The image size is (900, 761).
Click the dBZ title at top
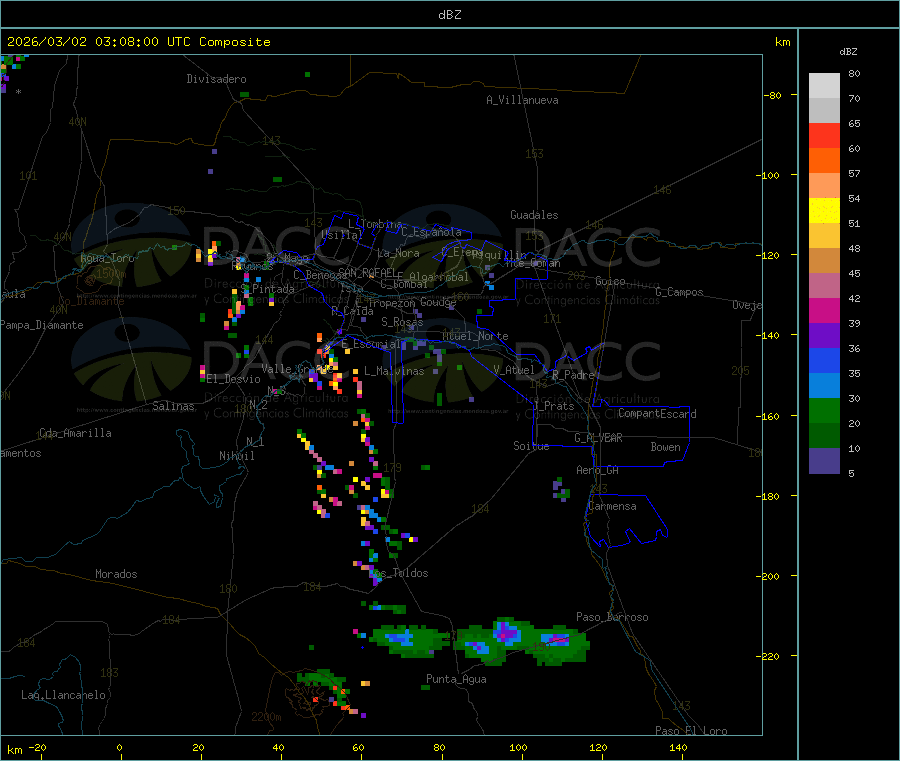pyautogui.click(x=449, y=15)
